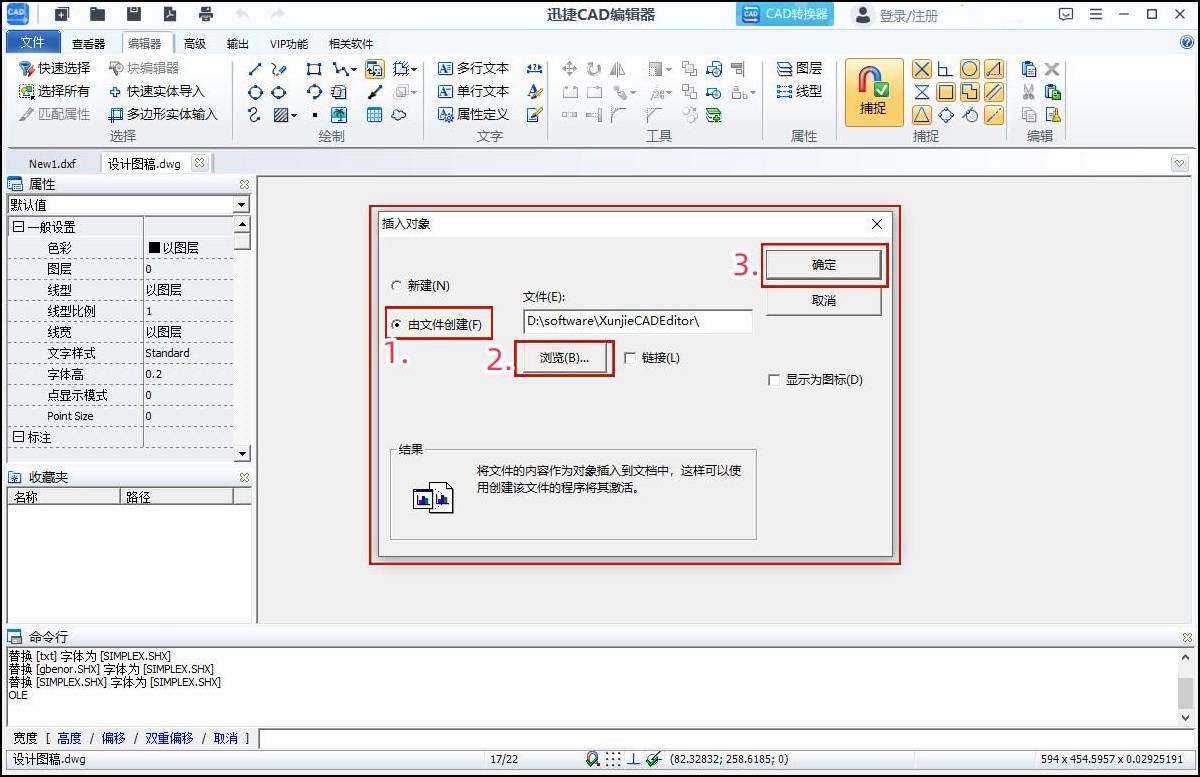The height and width of the screenshot is (777, 1200).
Task: Select the Line drawing tool
Action: pos(255,68)
